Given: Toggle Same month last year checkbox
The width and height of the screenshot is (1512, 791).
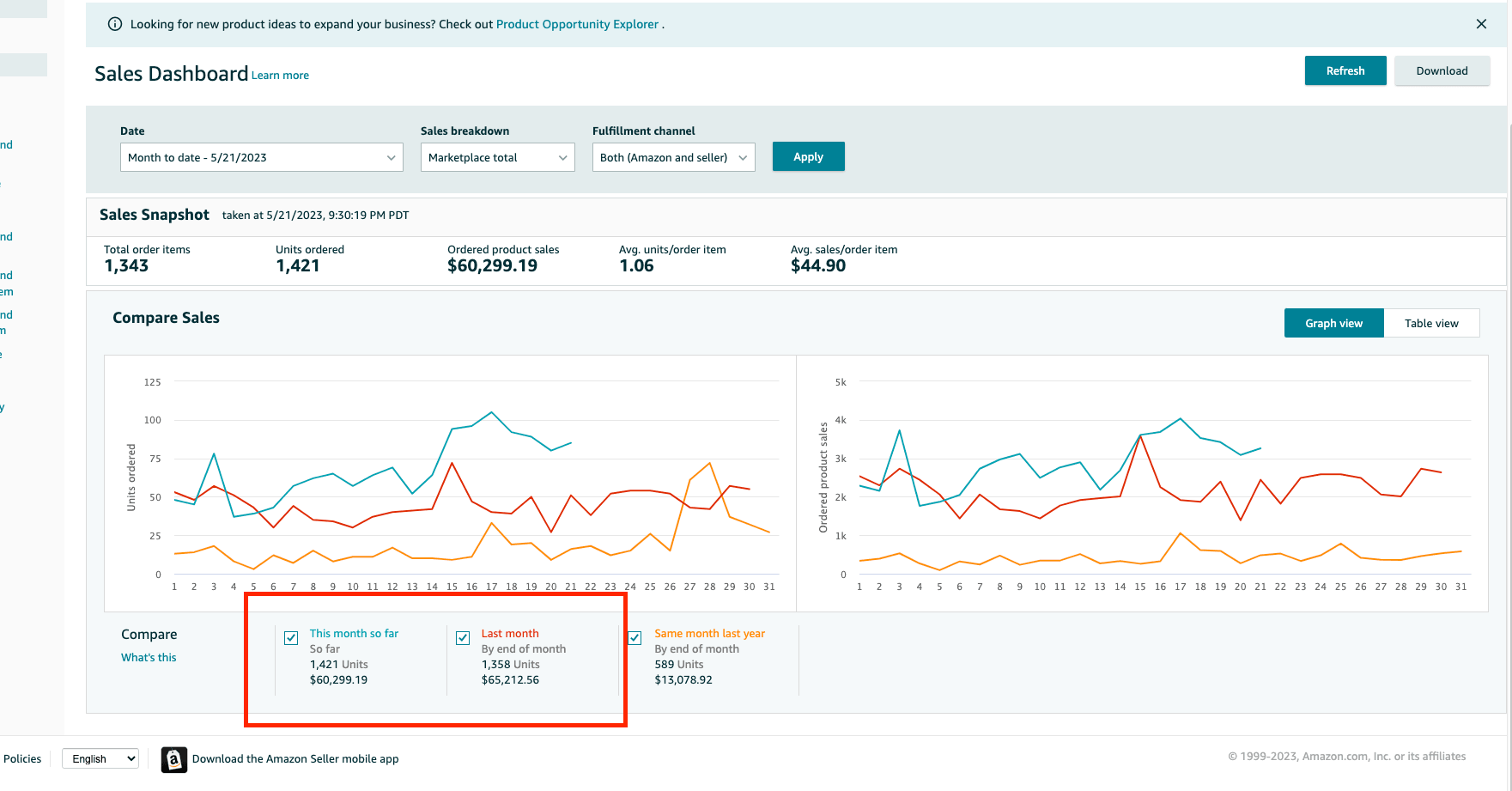Looking at the screenshot, I should coord(635,638).
